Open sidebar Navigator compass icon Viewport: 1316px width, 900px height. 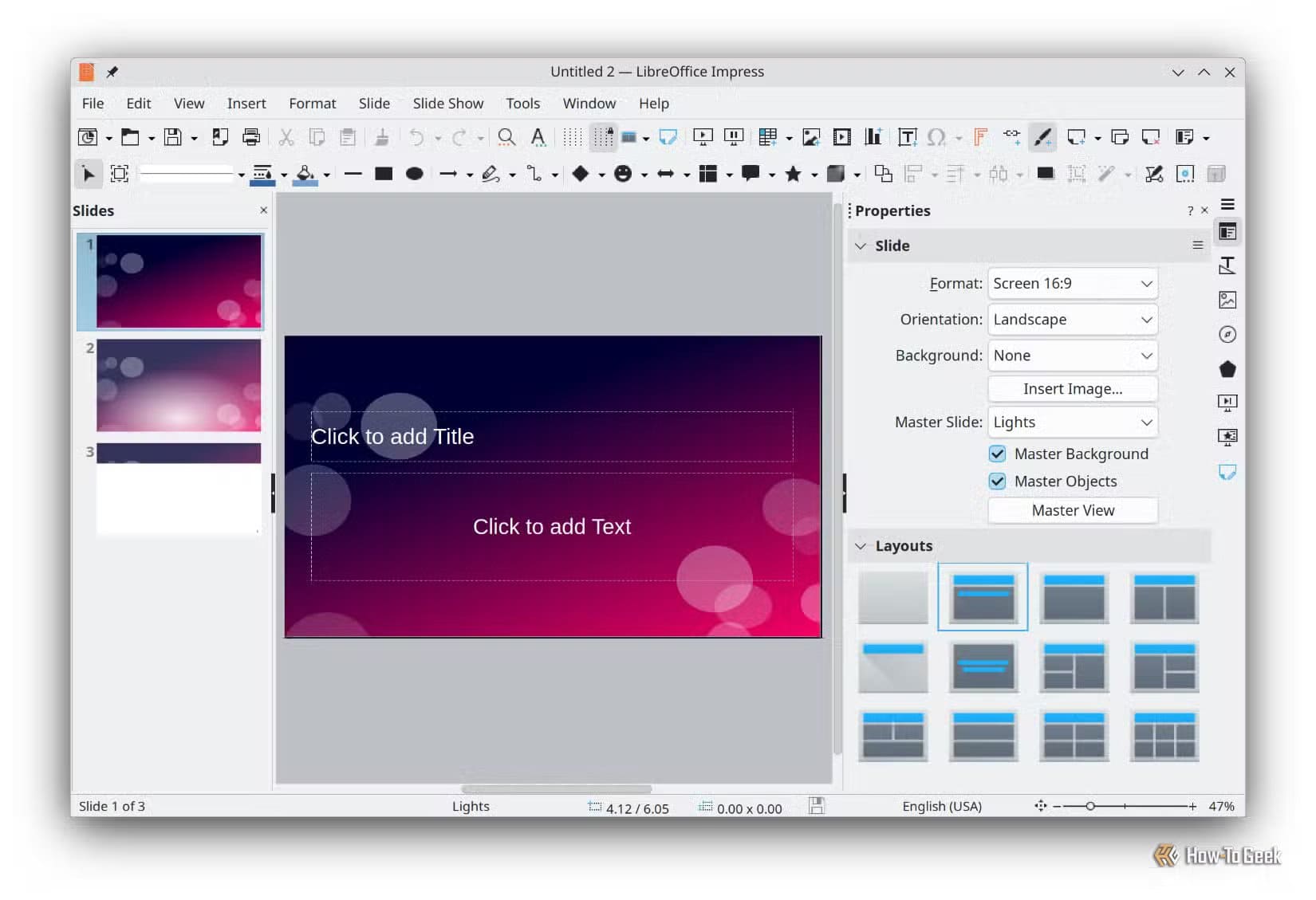pyautogui.click(x=1227, y=334)
